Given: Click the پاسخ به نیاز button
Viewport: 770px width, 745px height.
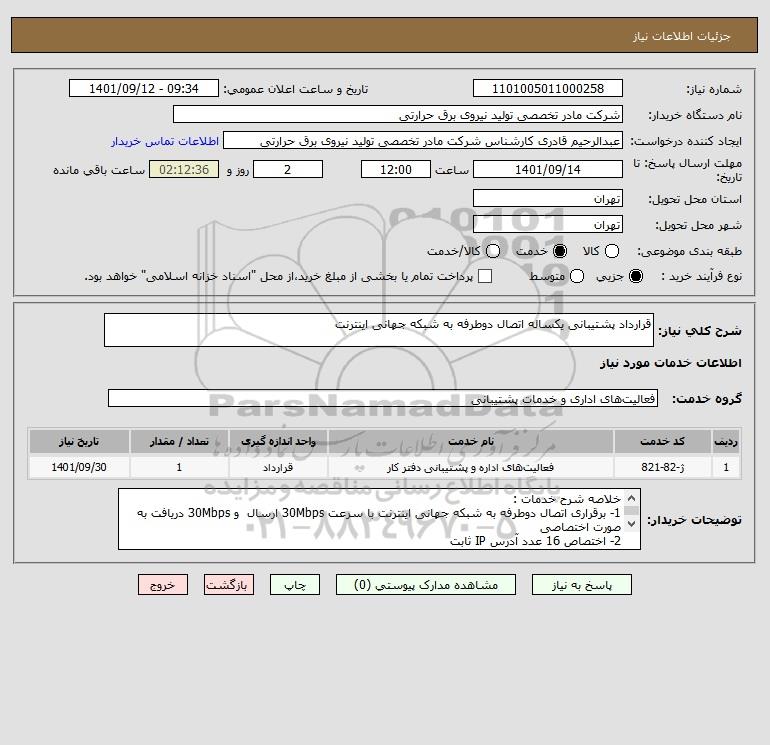Looking at the screenshot, I should pos(581,585).
